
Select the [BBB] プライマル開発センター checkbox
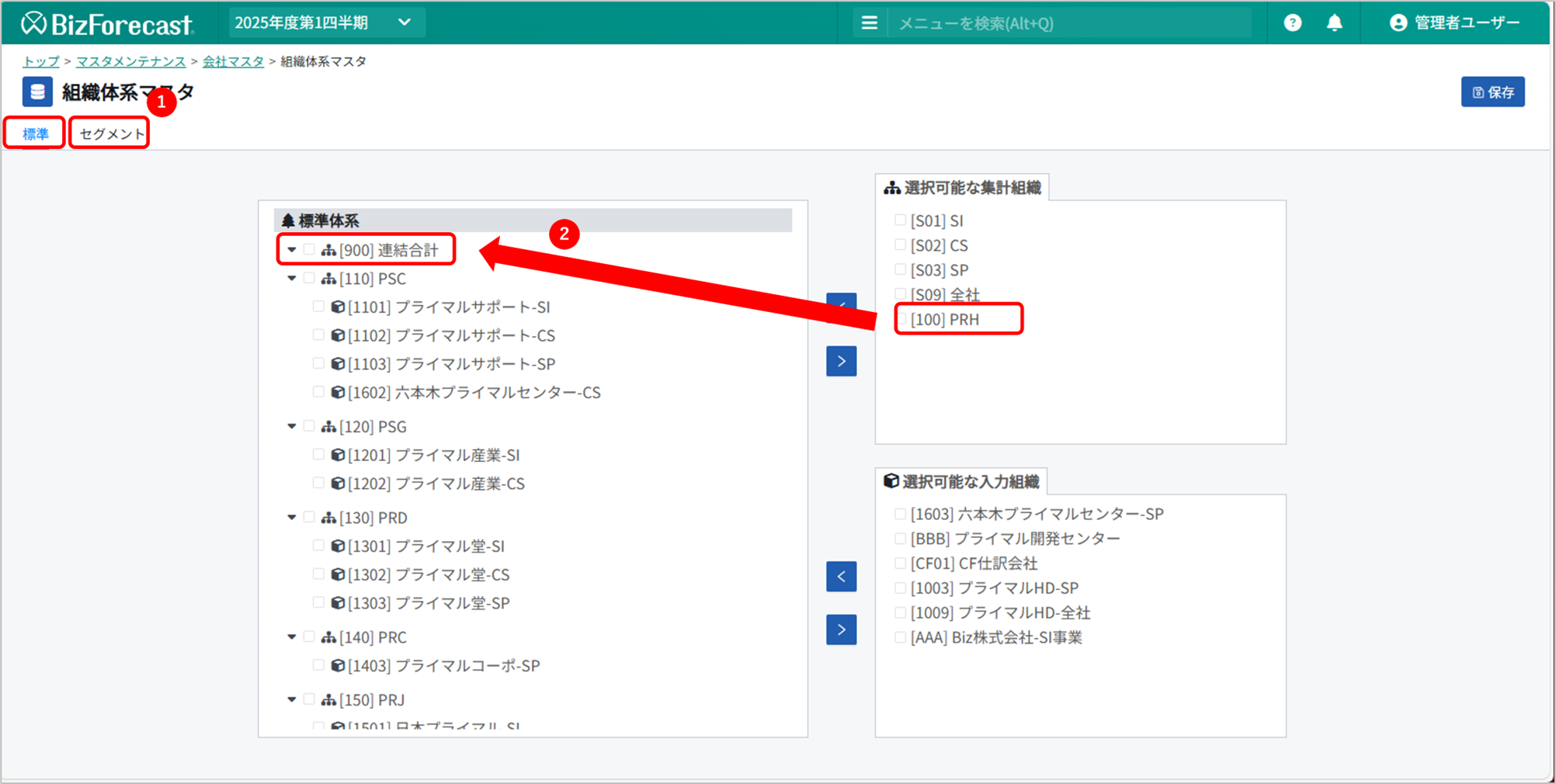pyautogui.click(x=900, y=539)
